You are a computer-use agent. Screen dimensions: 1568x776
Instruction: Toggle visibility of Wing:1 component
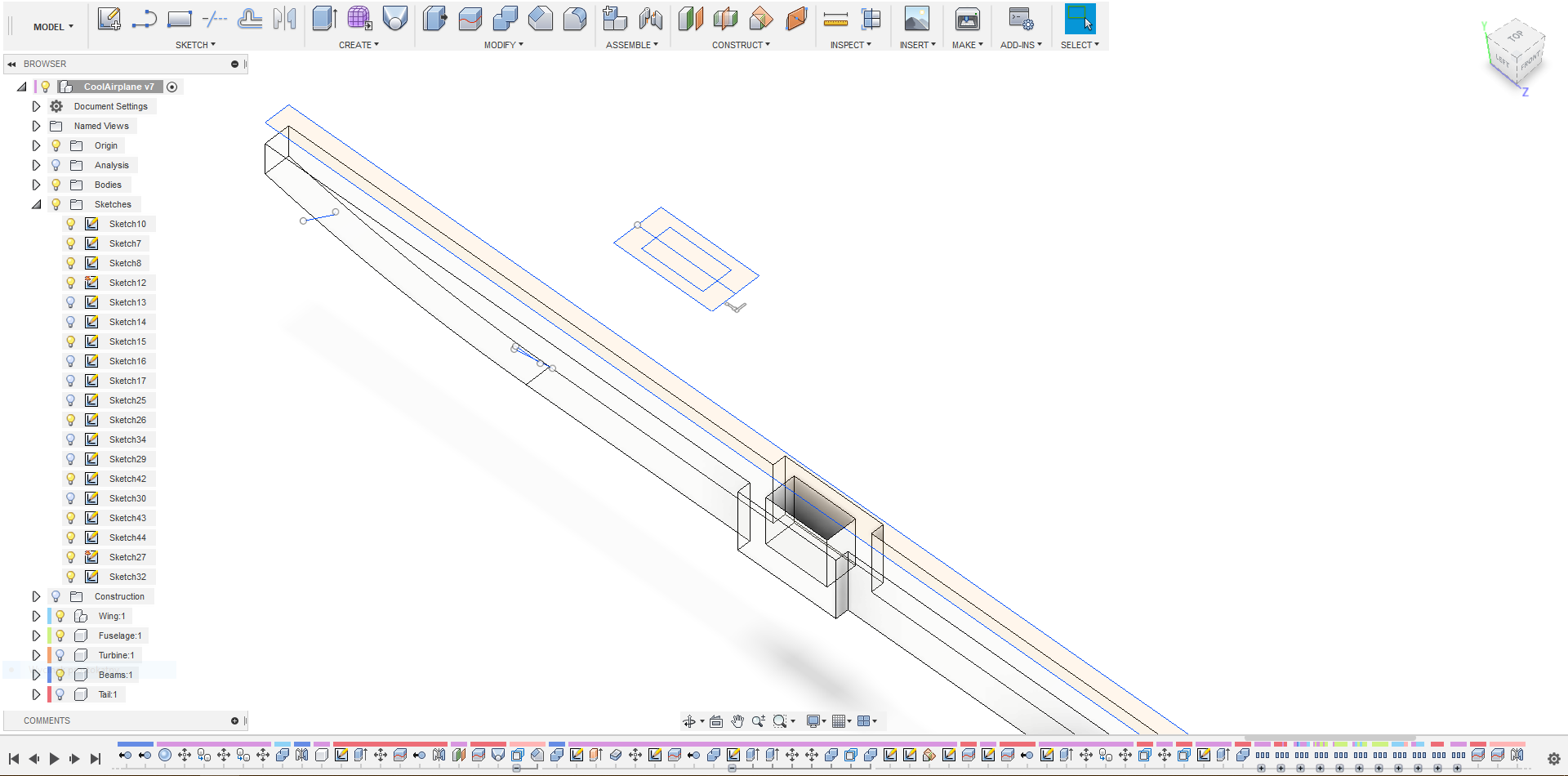coord(60,616)
